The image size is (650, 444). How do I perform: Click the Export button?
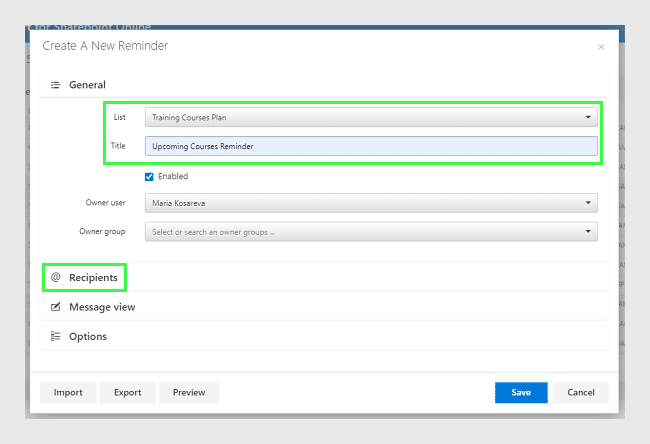click(128, 392)
